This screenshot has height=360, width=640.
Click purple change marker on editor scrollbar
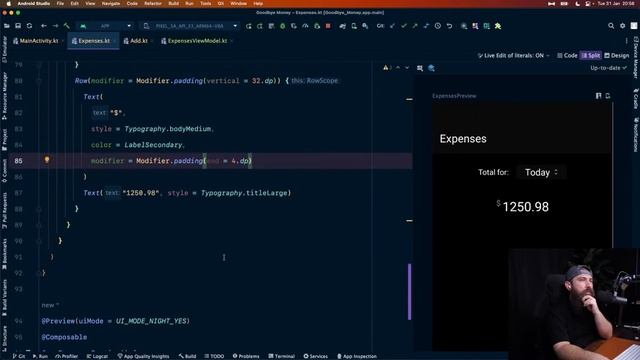(409, 291)
